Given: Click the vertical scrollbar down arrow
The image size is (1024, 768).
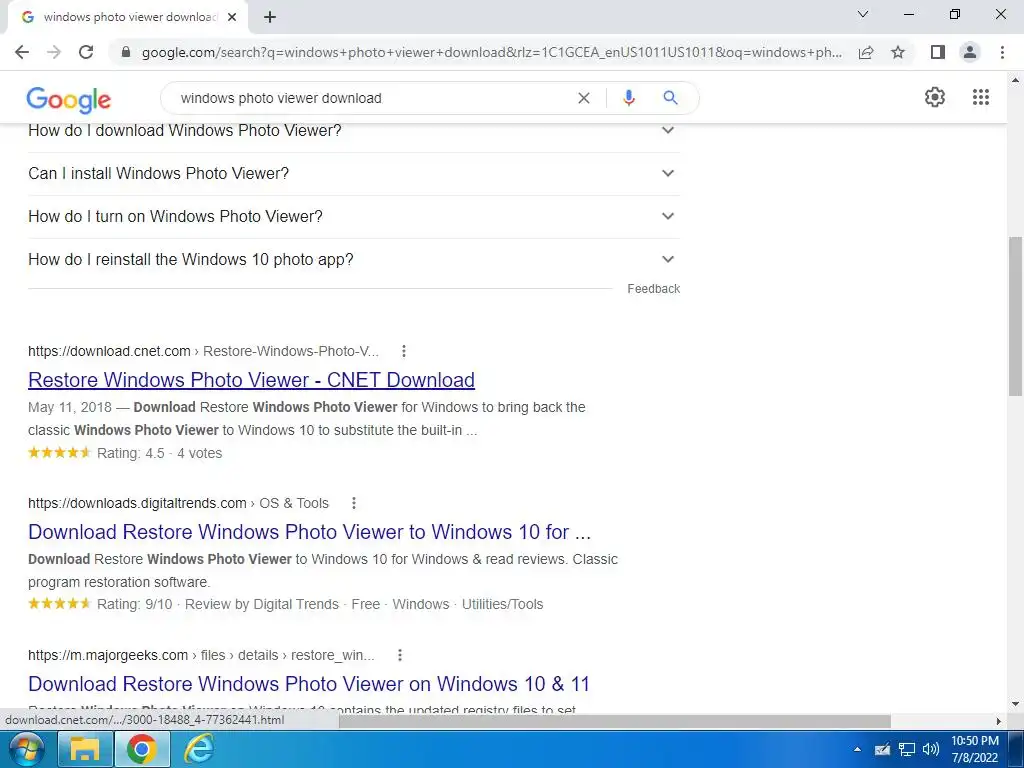Looking at the screenshot, I should tap(1015, 705).
